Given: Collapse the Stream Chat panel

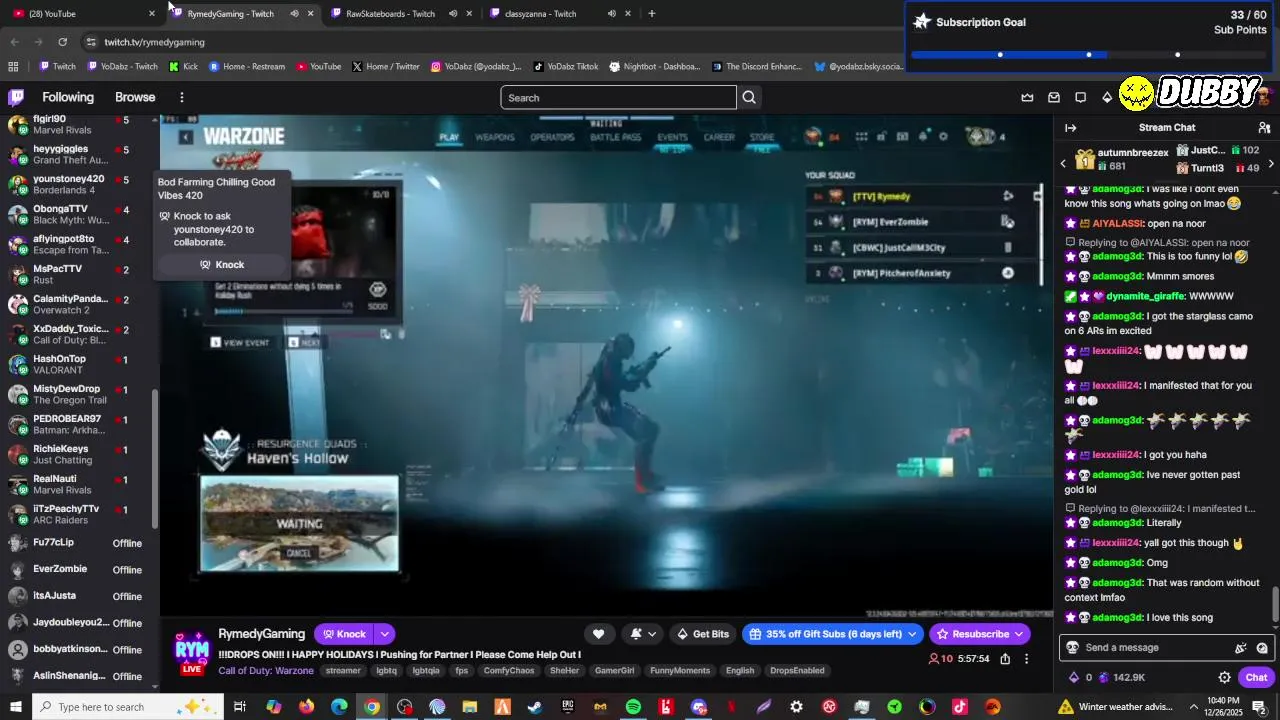Looking at the screenshot, I should 1070,127.
